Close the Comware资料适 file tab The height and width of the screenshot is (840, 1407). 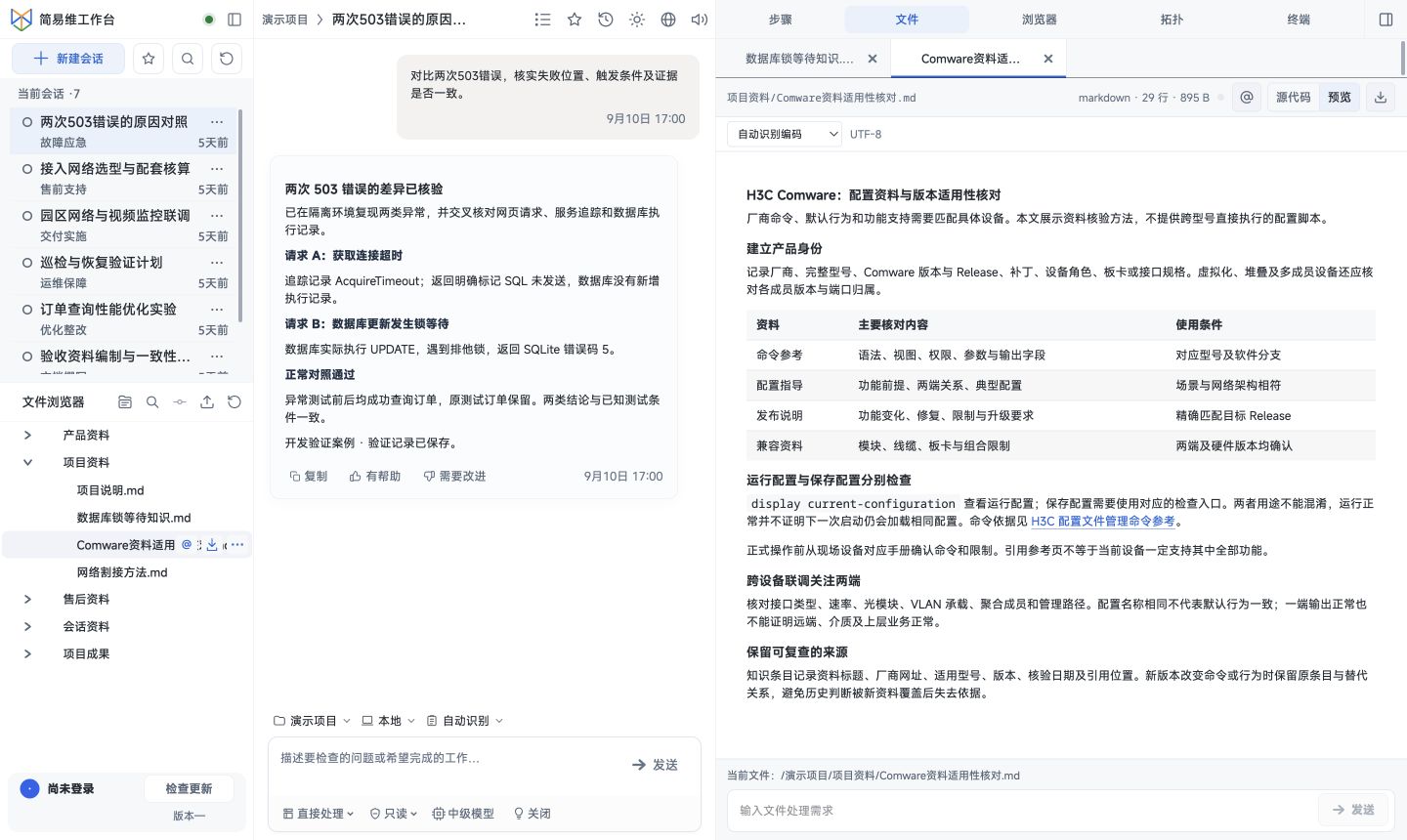(1048, 59)
